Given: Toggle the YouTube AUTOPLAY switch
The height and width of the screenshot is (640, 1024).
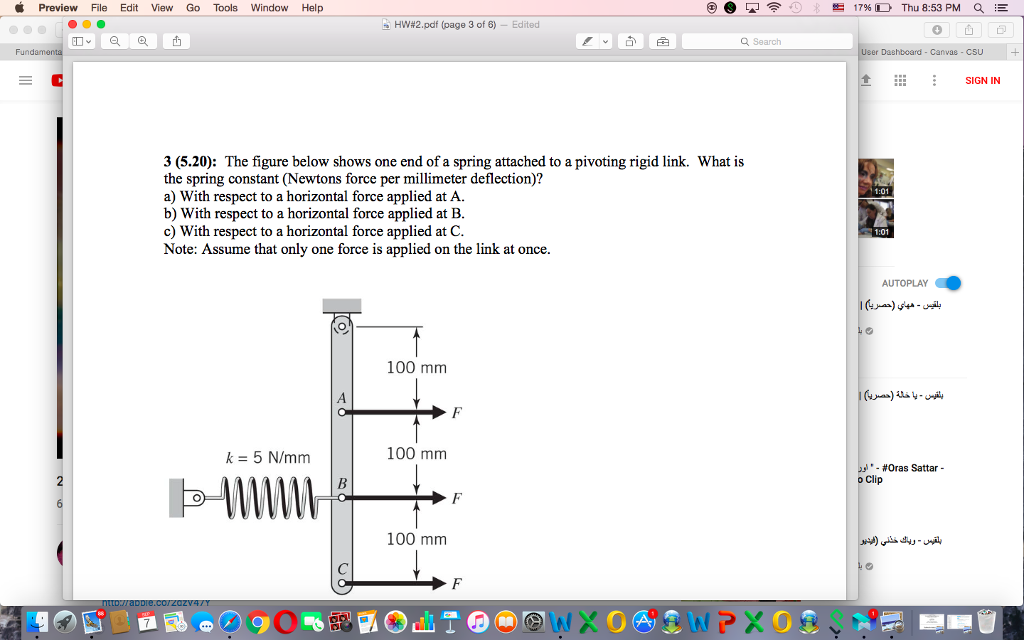Looking at the screenshot, I should pyautogui.click(x=948, y=283).
